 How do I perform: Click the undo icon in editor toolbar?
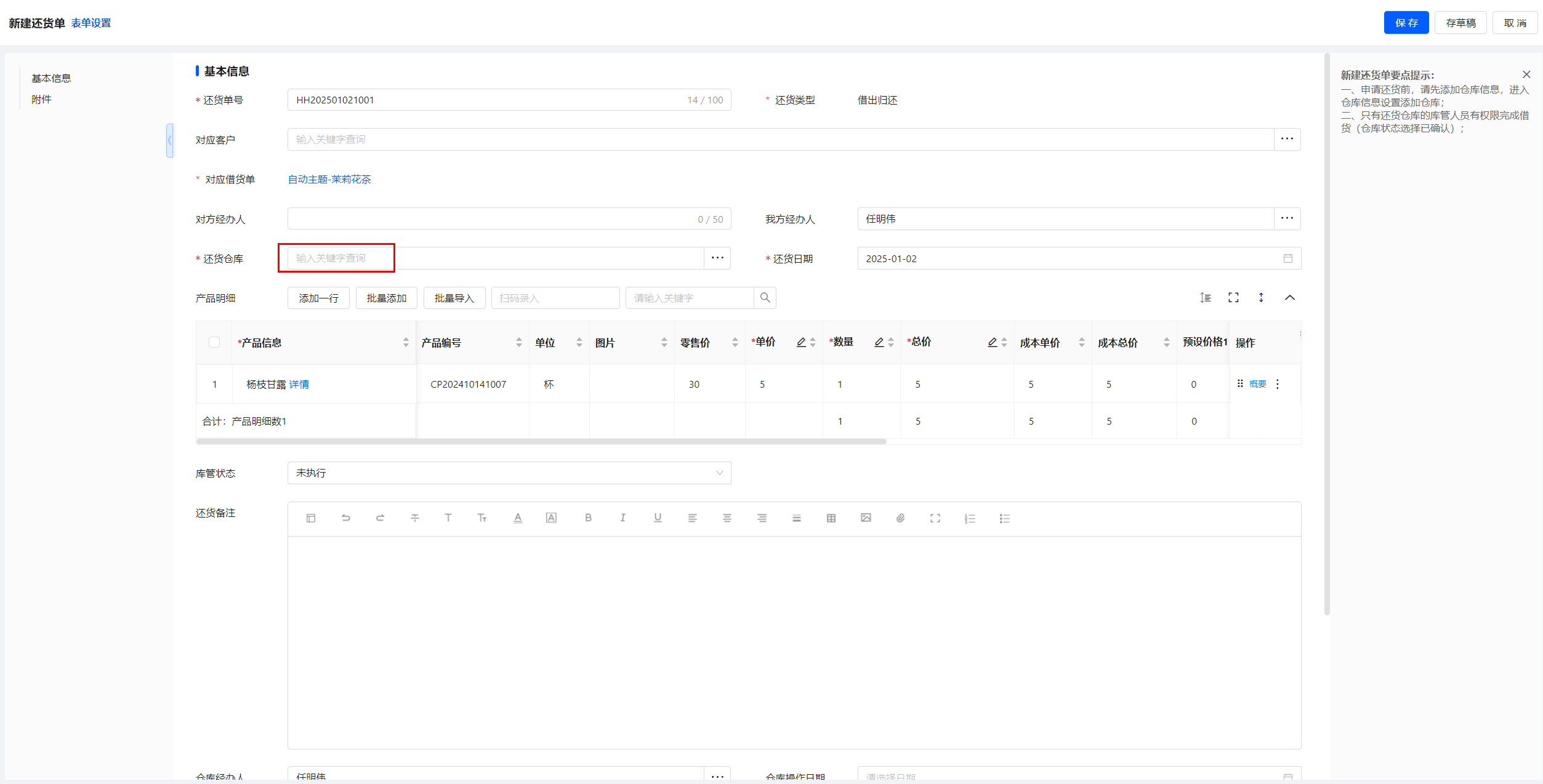pos(345,518)
